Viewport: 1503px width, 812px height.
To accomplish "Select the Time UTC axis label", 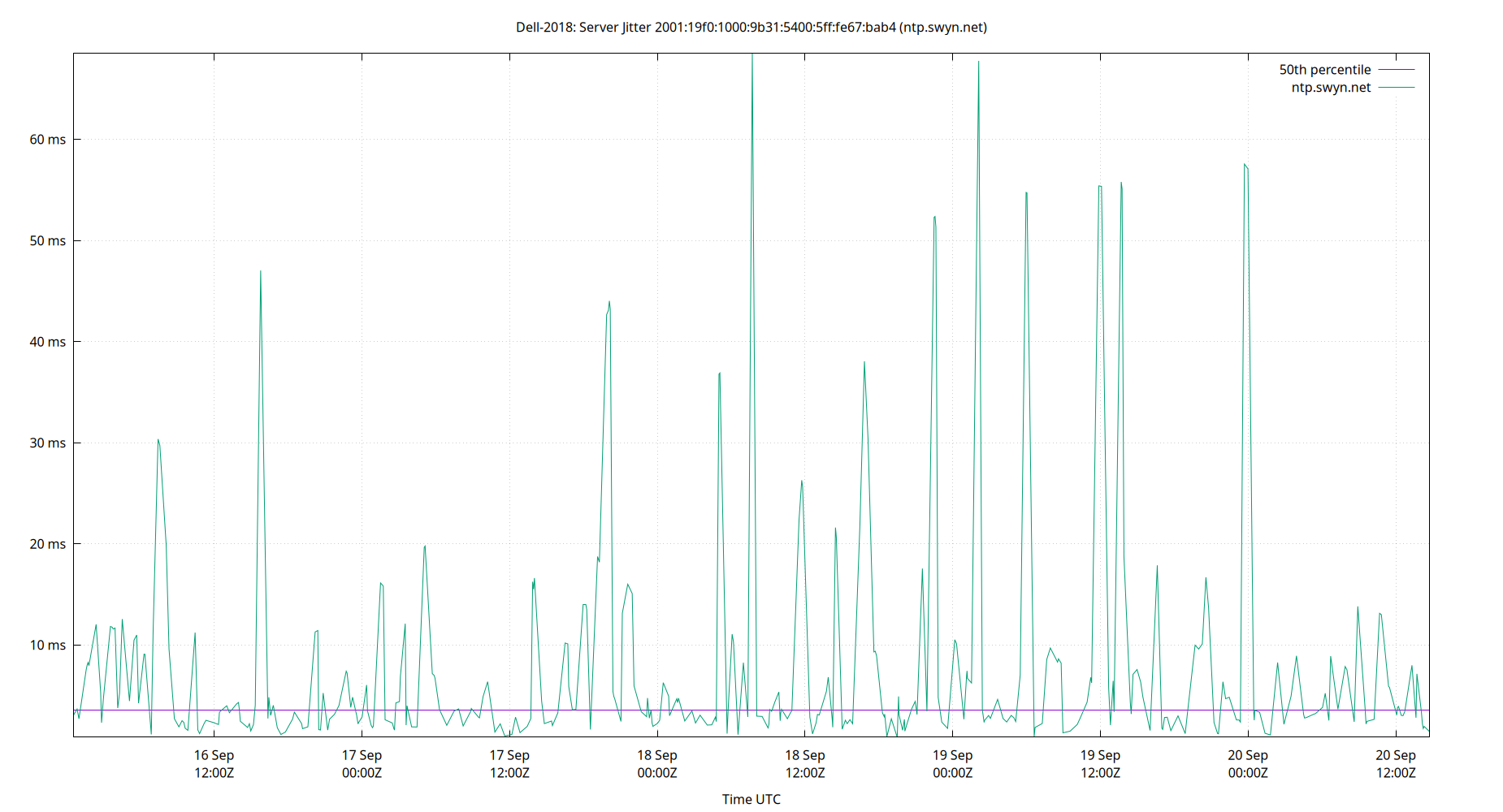I will 751,799.
